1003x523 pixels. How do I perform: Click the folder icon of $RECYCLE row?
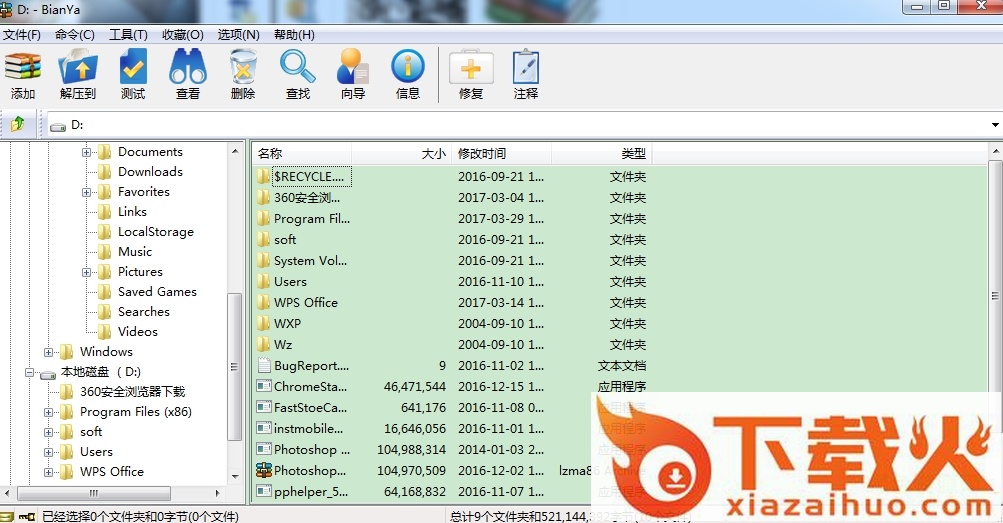pyautogui.click(x=264, y=176)
